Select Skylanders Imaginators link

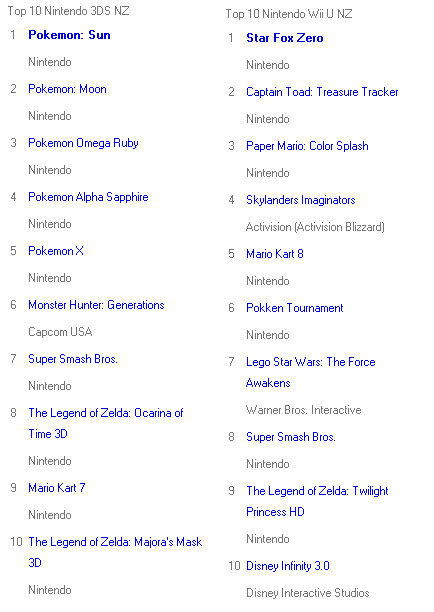click(x=301, y=200)
